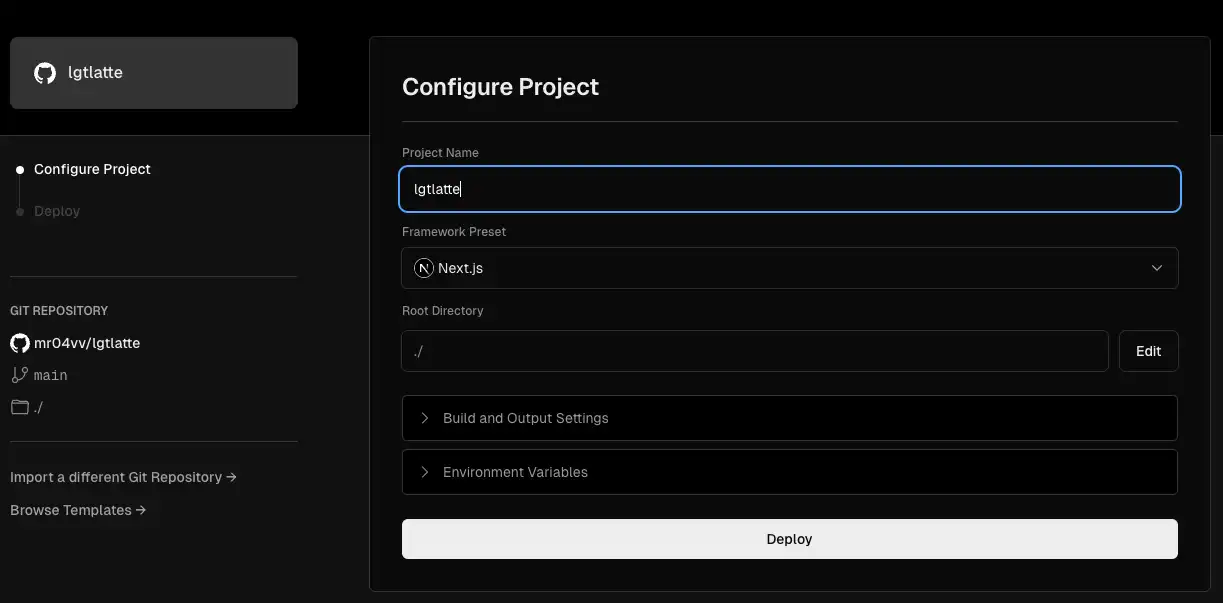
Task: Click the Deploy step bullet in sidebar
Action: [x=20, y=212]
